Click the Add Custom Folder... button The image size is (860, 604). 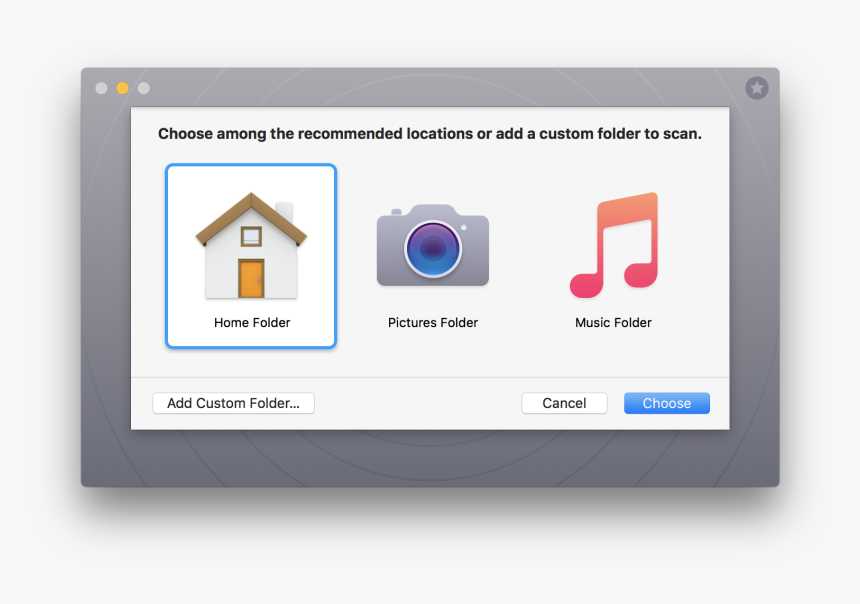233,403
